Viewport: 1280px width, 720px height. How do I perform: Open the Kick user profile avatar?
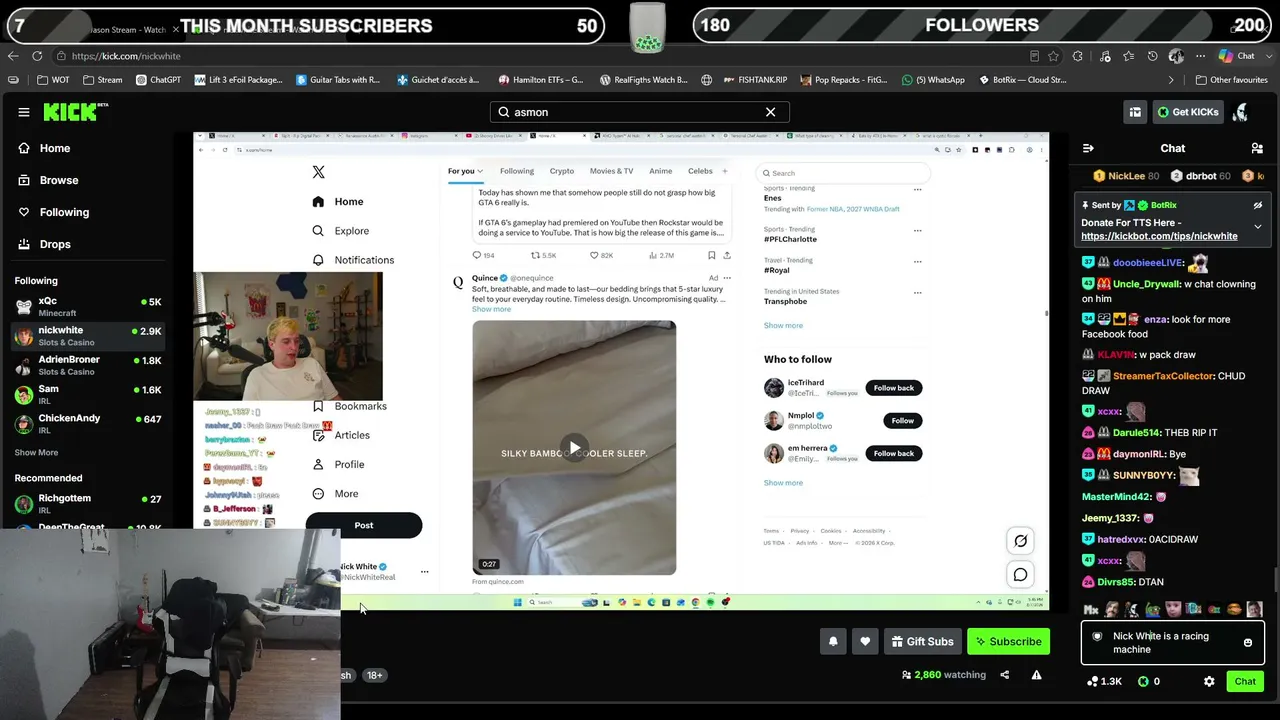pyautogui.click(x=1241, y=112)
